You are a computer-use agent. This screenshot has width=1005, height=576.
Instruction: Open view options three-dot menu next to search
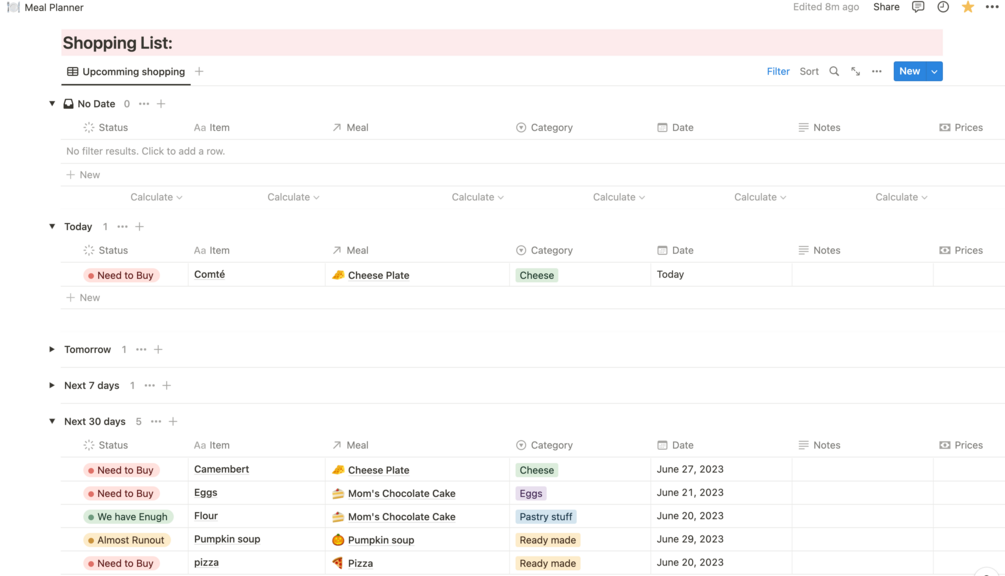pos(877,71)
